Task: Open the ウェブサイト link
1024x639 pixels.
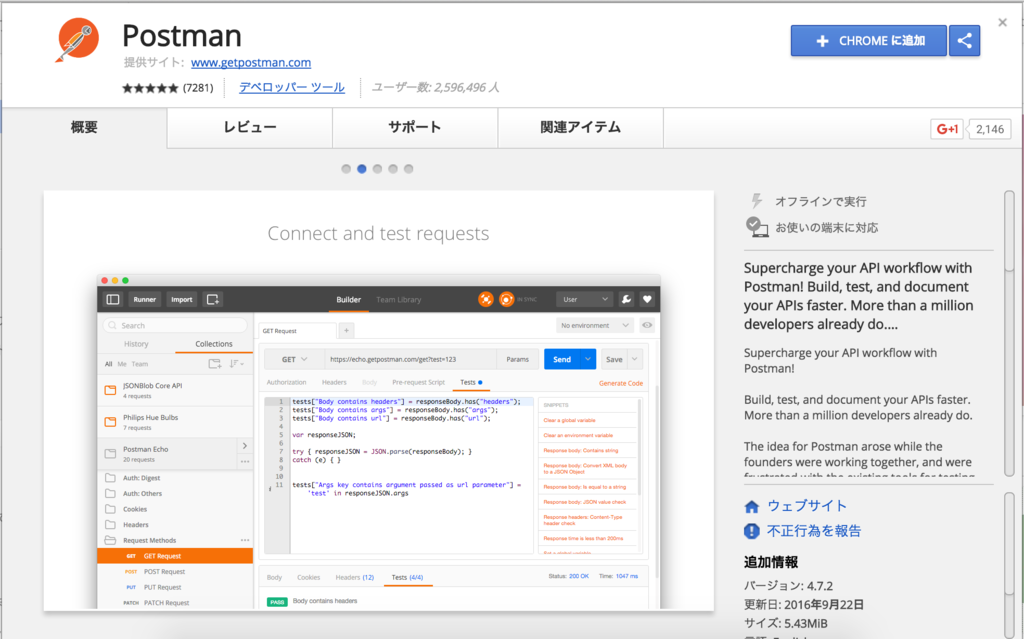Action: [807, 506]
